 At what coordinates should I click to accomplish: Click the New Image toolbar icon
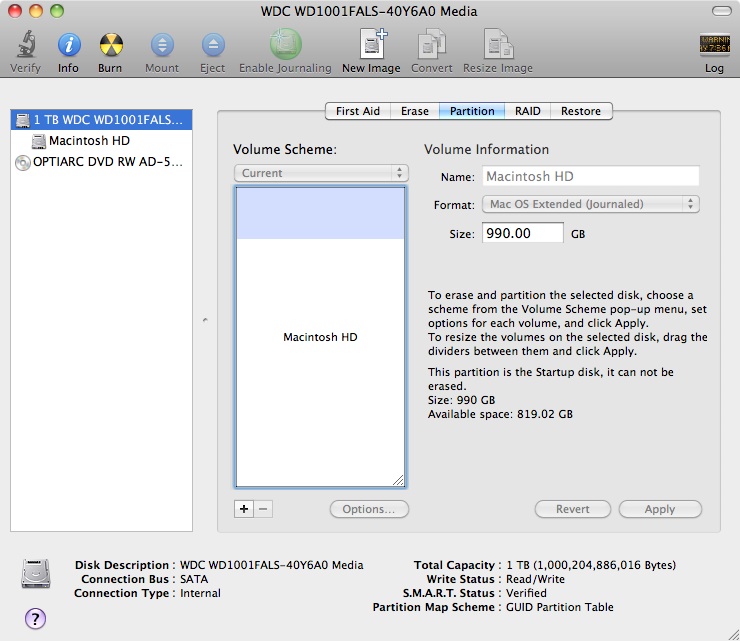pos(371,45)
